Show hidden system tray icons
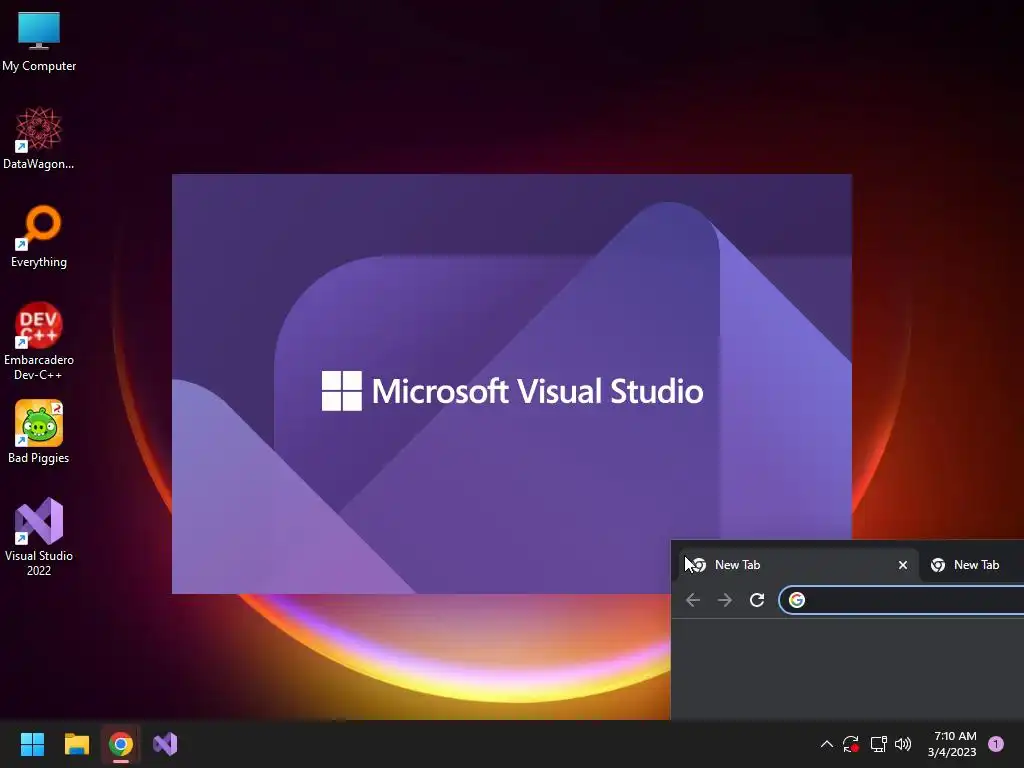 point(826,744)
